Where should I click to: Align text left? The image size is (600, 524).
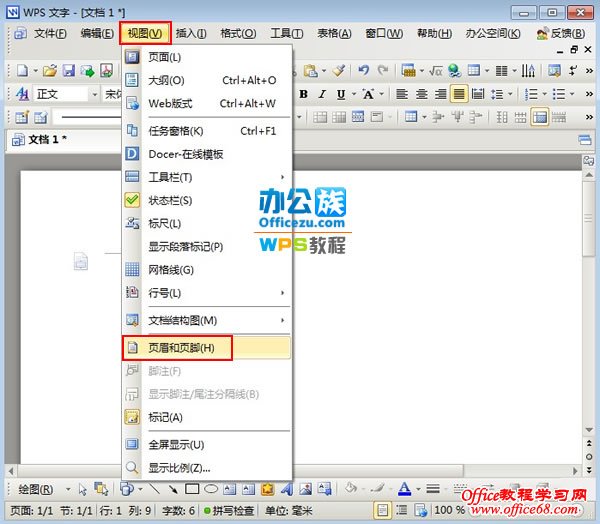click(401, 94)
